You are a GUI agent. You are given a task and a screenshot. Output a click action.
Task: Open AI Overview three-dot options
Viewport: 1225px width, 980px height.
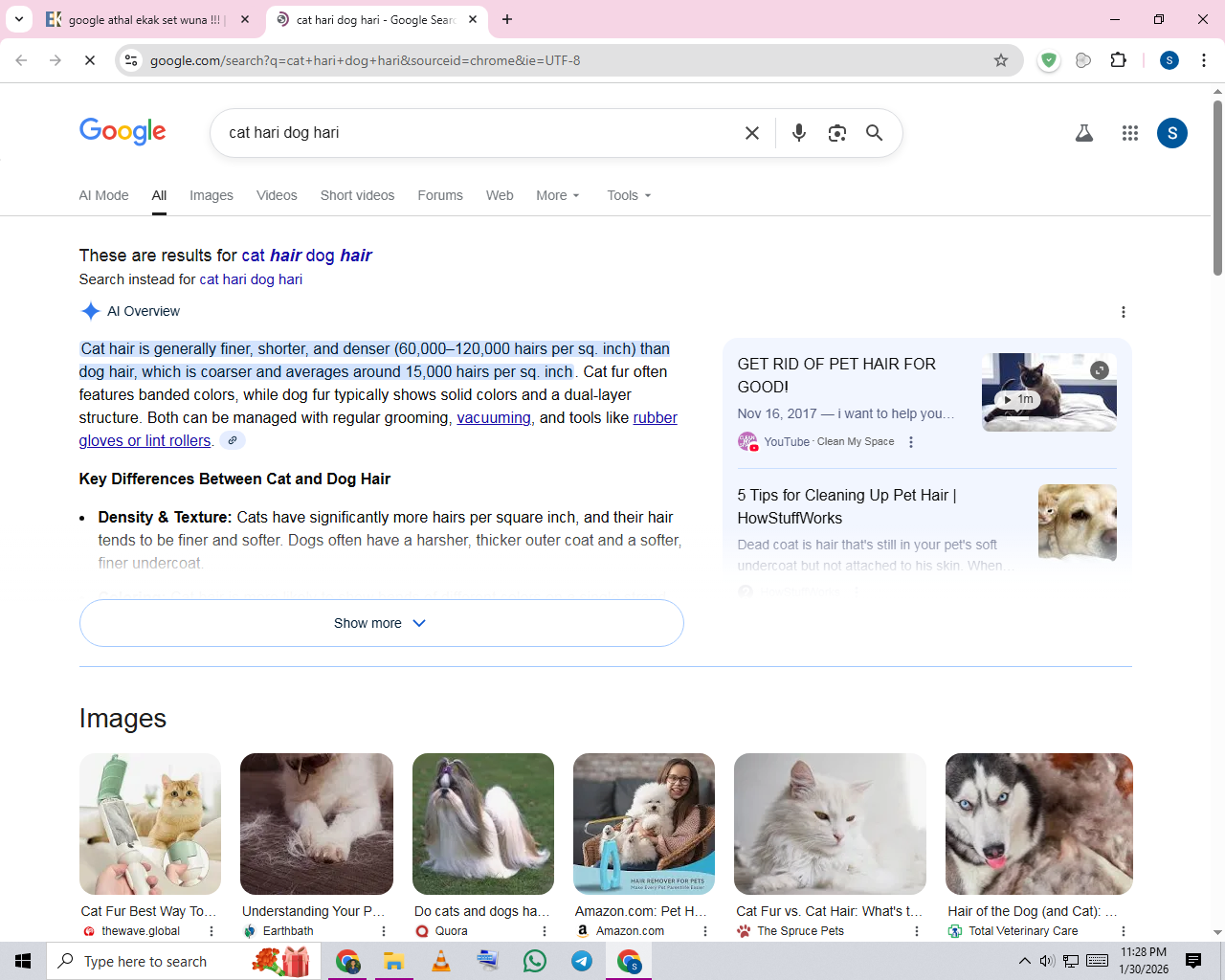(x=1124, y=312)
